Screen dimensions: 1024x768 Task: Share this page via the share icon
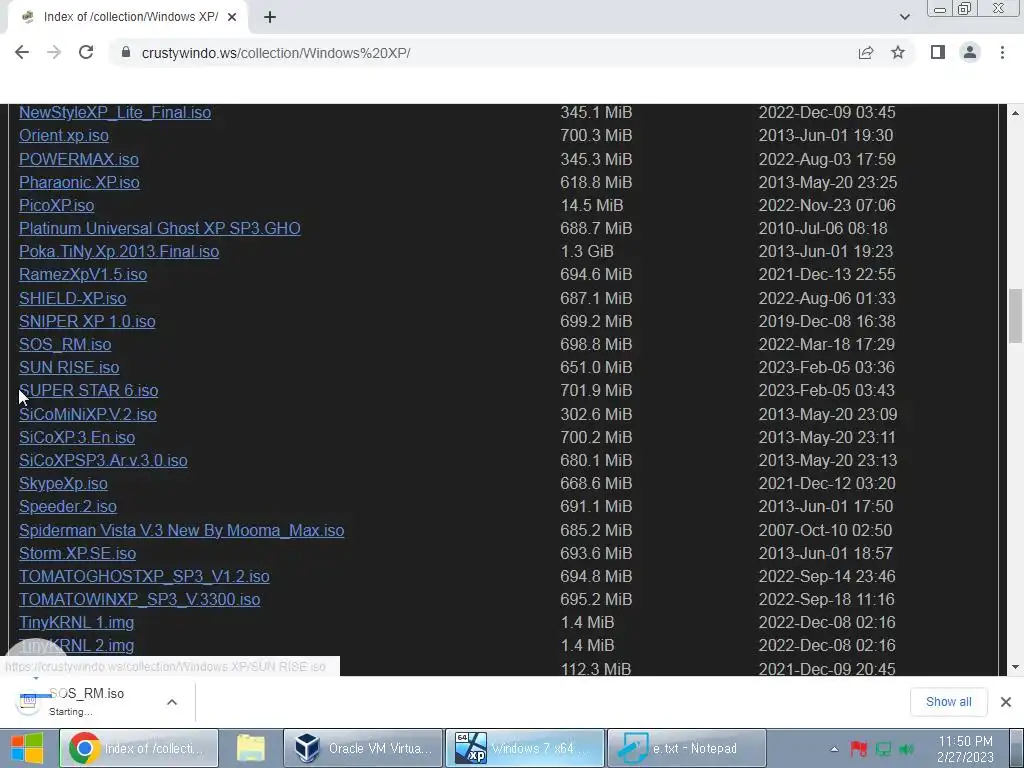click(865, 53)
